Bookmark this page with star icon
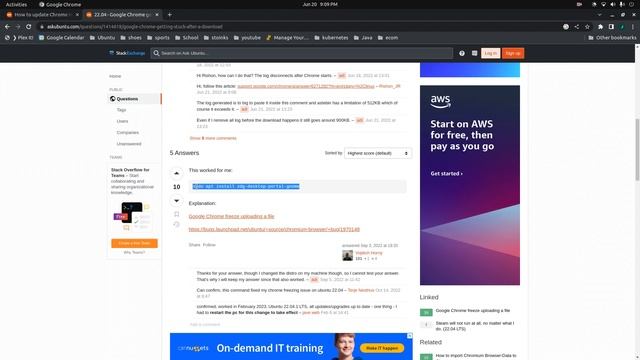Image resolution: width=640 pixels, height=360 pixels. [587, 27]
